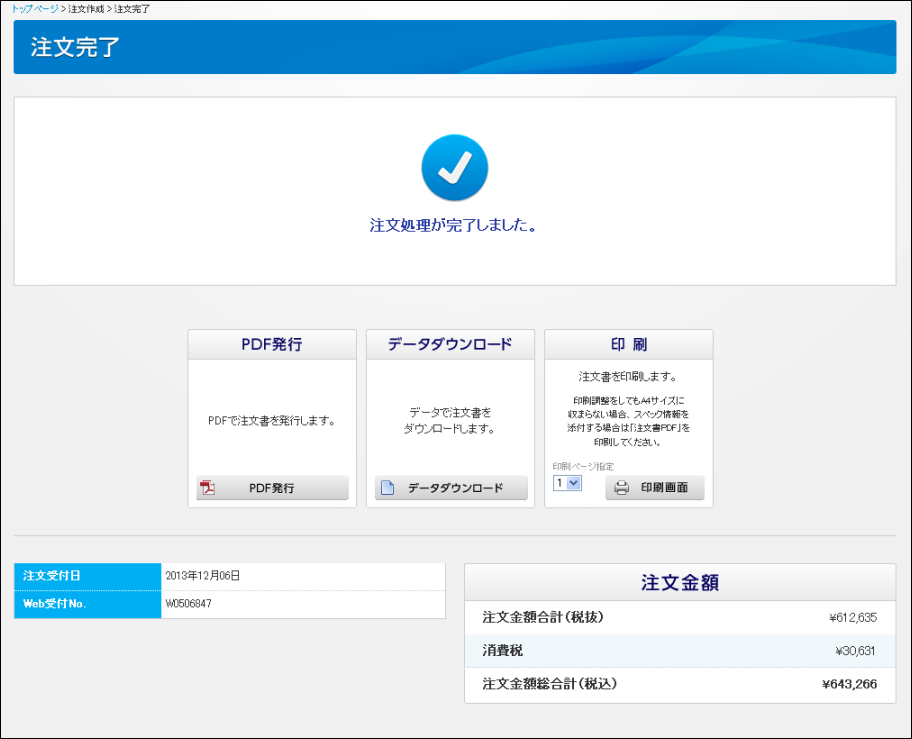Click the データダウンロード panel header
This screenshot has width=912, height=739.
coord(450,345)
